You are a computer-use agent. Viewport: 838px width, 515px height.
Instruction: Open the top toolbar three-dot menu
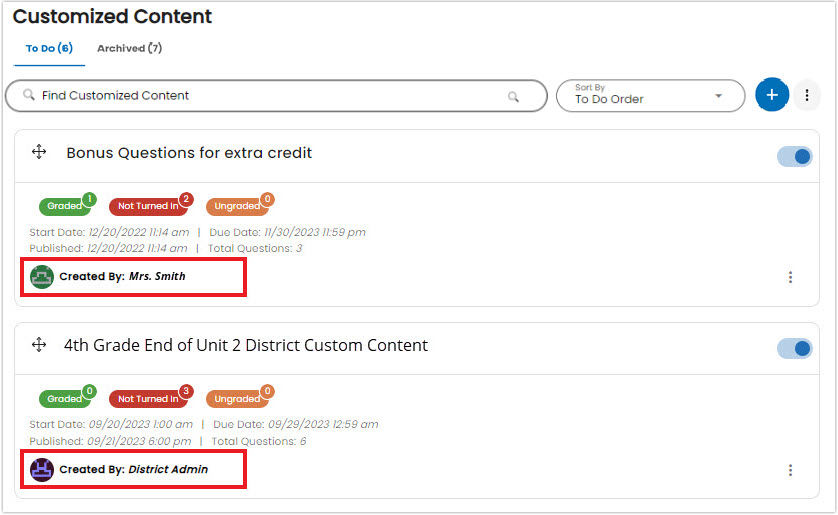(x=806, y=95)
